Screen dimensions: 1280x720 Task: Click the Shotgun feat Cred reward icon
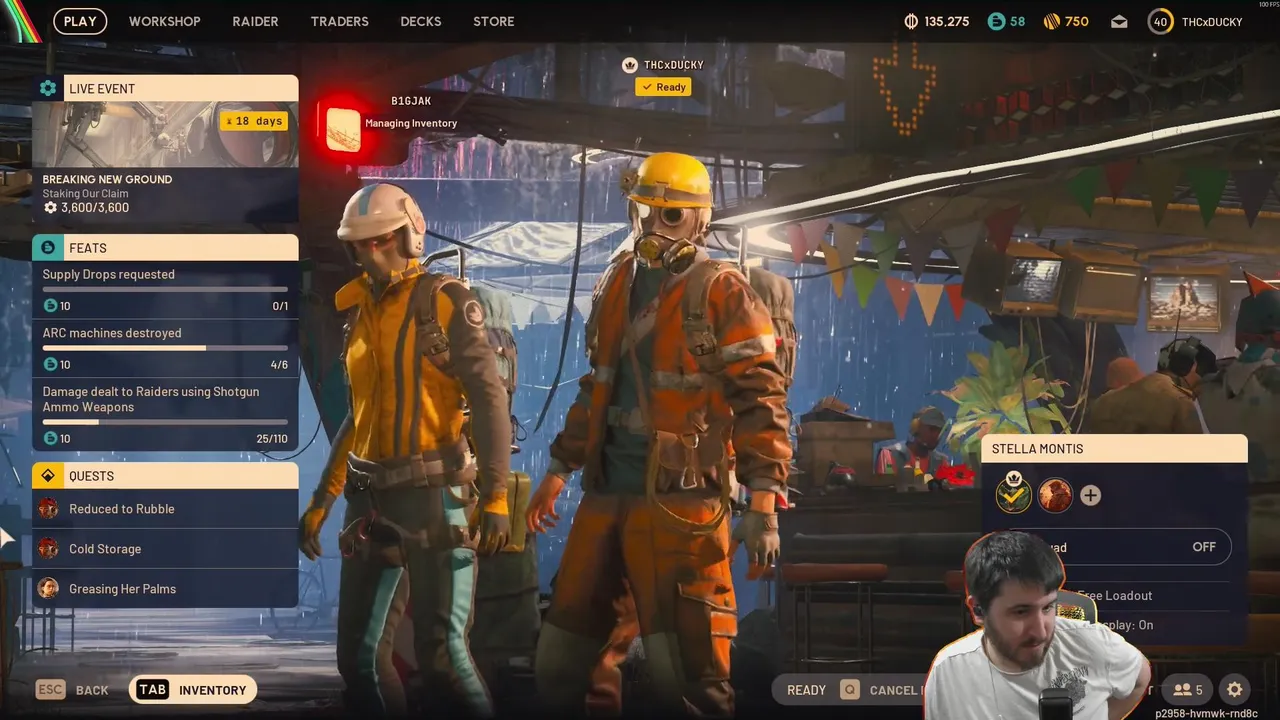click(51, 438)
